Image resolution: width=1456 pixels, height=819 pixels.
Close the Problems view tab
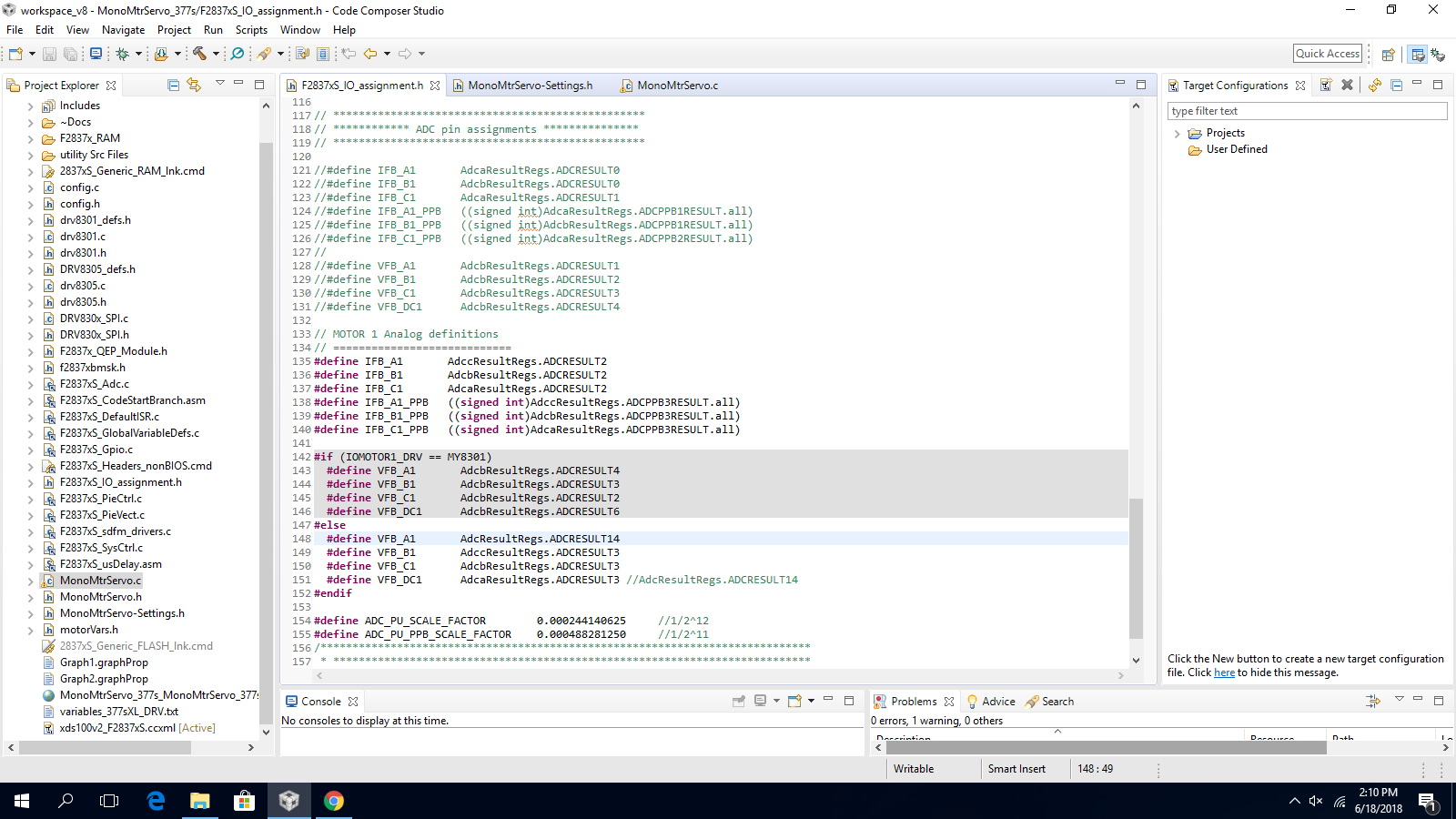pos(949,702)
